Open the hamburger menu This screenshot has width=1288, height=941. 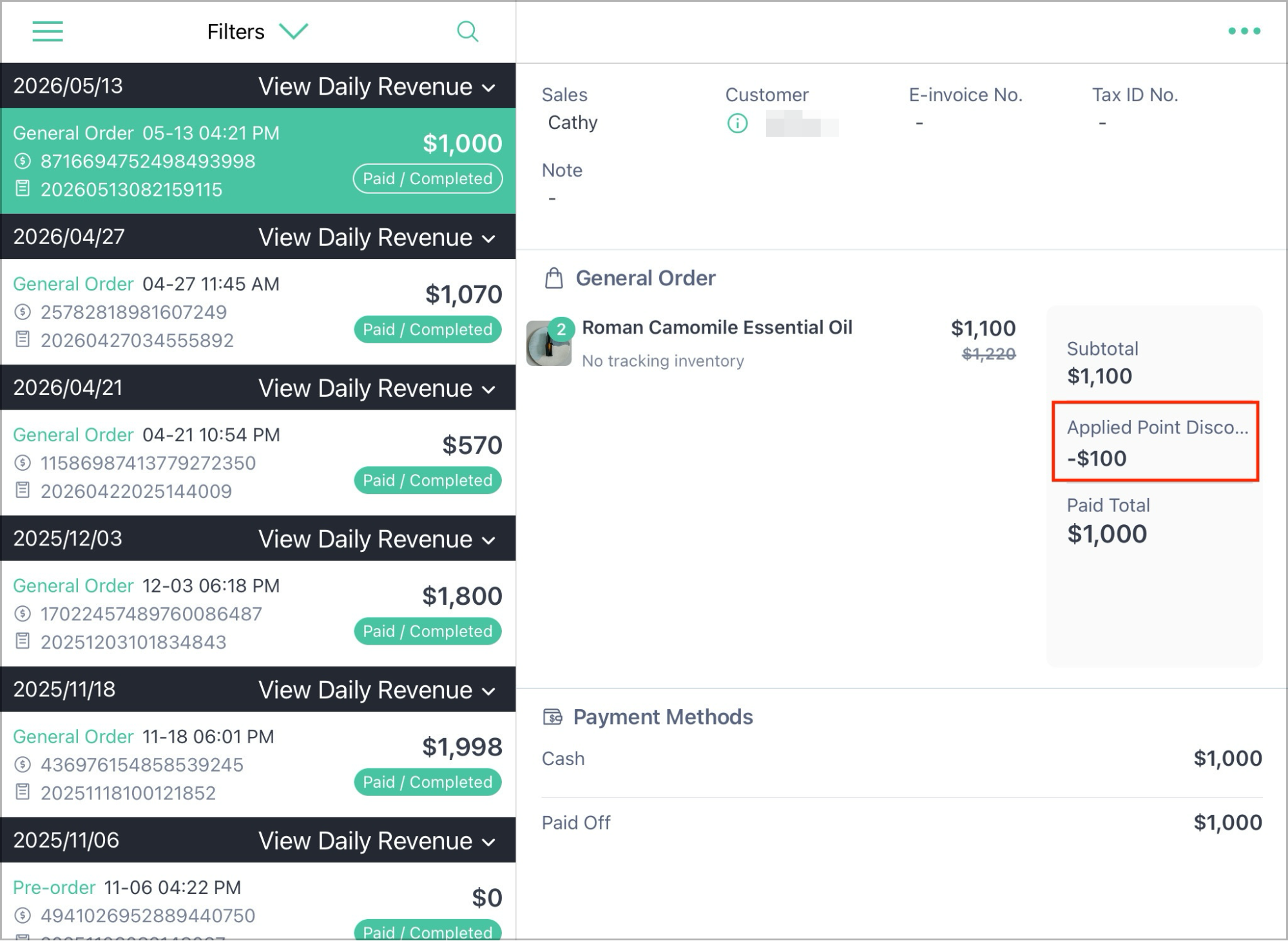click(48, 31)
